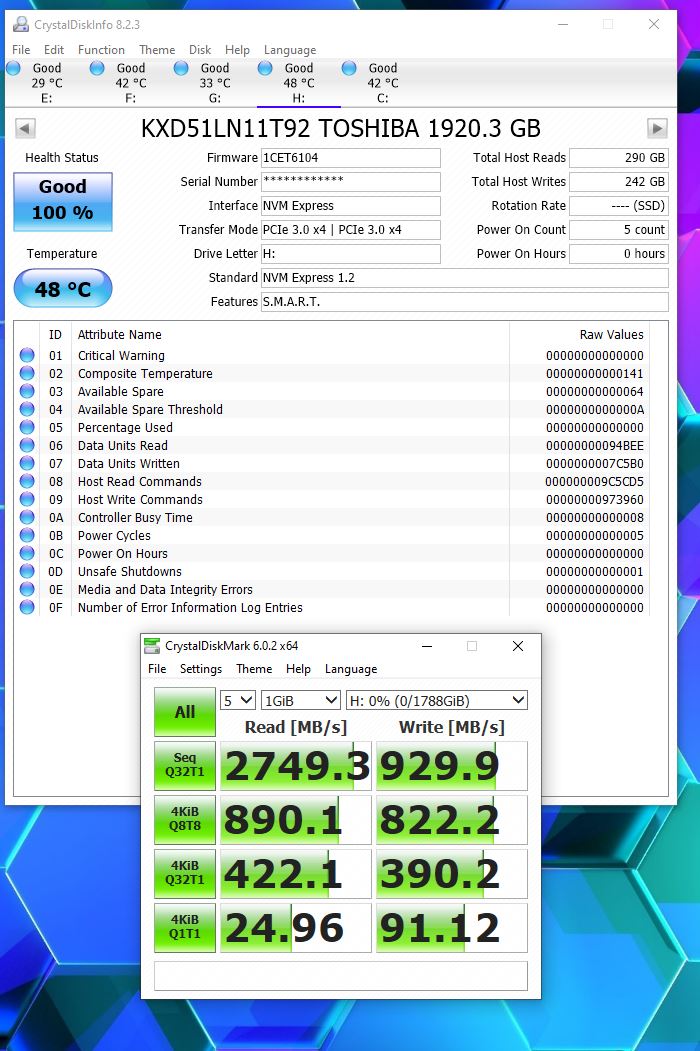Screen dimensions: 700x1051
Task: Click raw value 00000000000141 for Composite Temperature
Action: [x=595, y=373]
